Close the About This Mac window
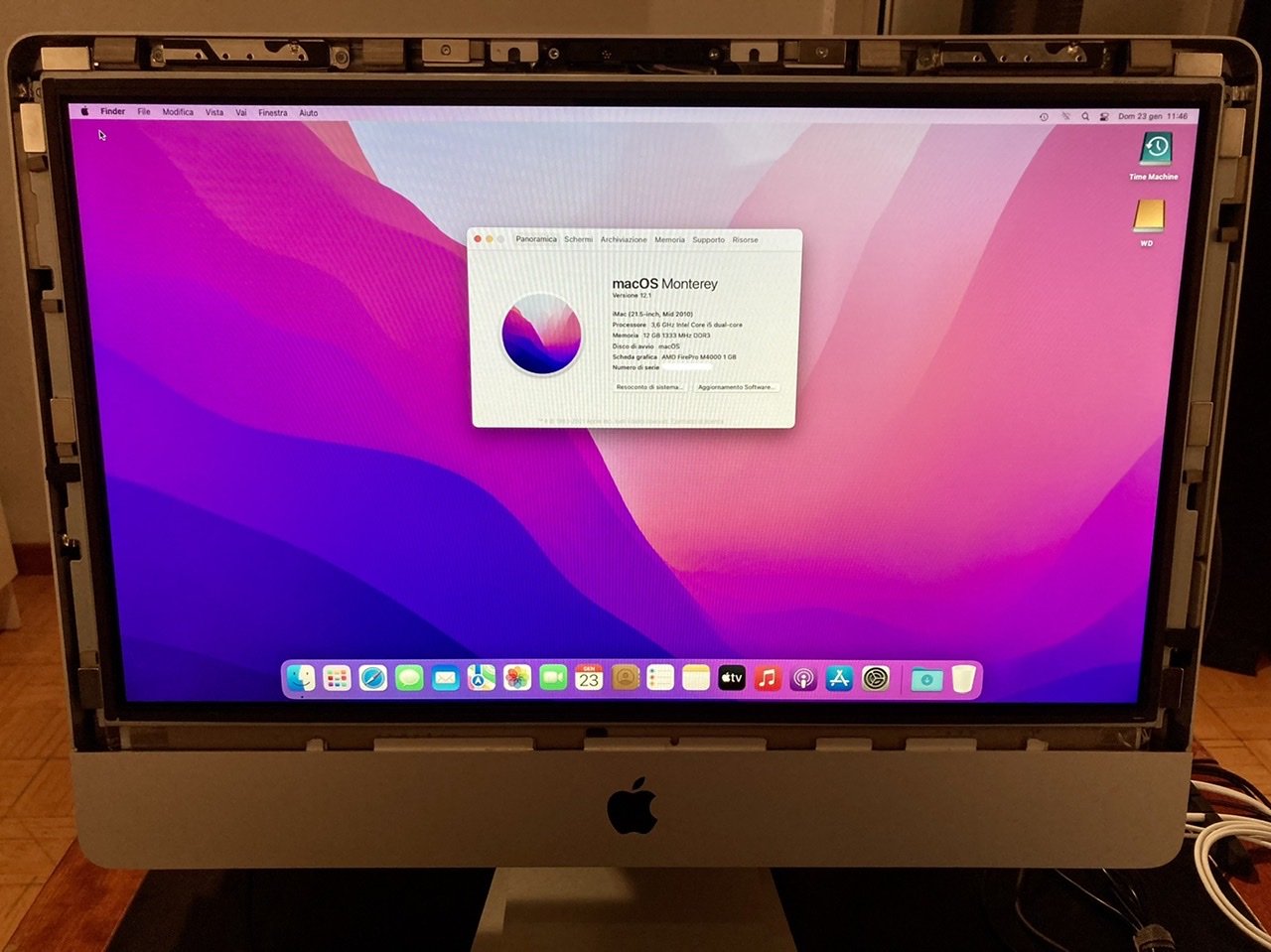Viewport: 1271px width, 952px height. tap(478, 239)
